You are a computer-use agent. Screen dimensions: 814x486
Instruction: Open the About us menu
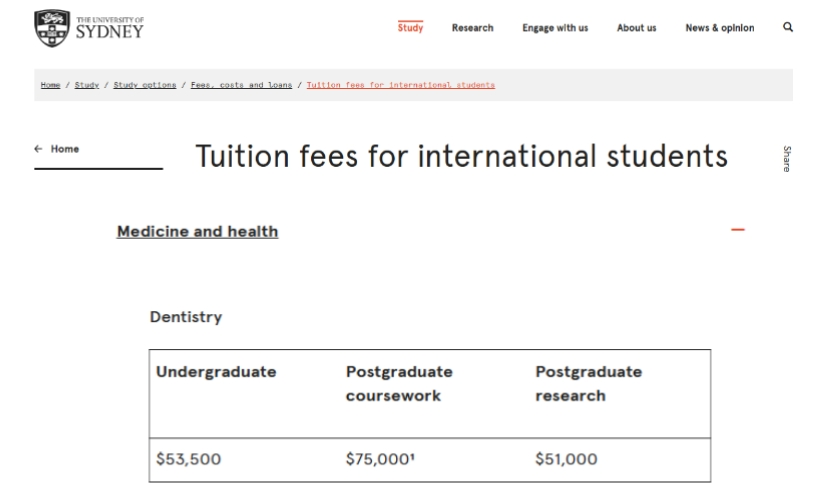coord(636,28)
